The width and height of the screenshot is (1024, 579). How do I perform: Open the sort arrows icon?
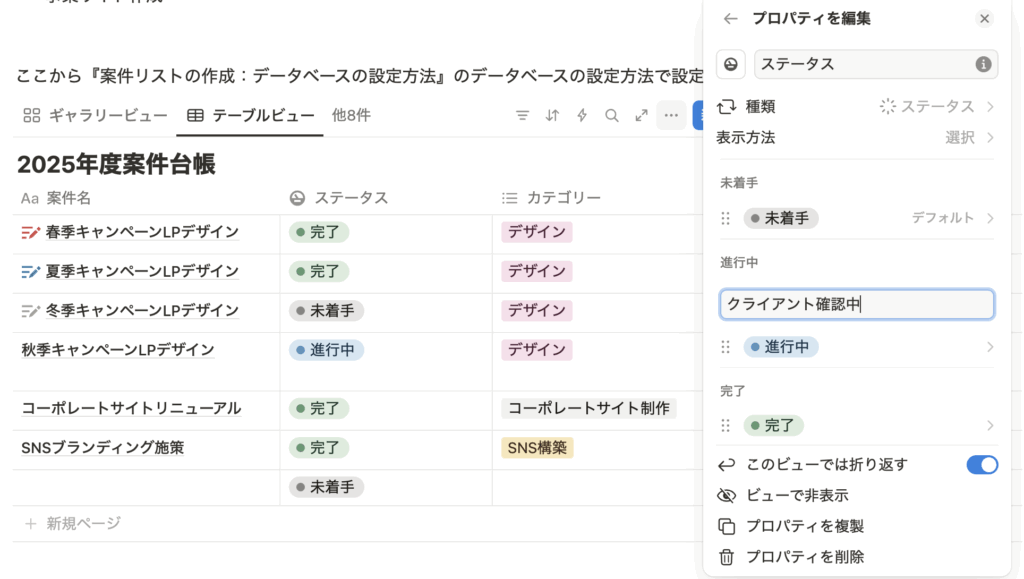pos(552,116)
